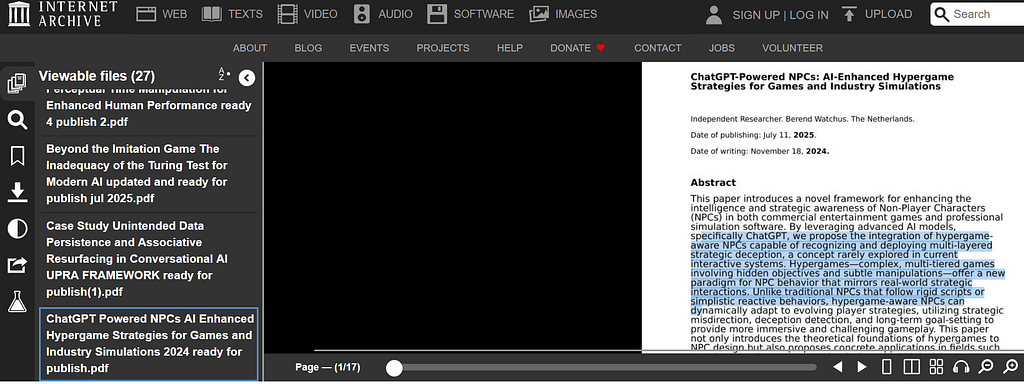
Task: Click the Search input field
Action: pyautogui.click(x=977, y=14)
